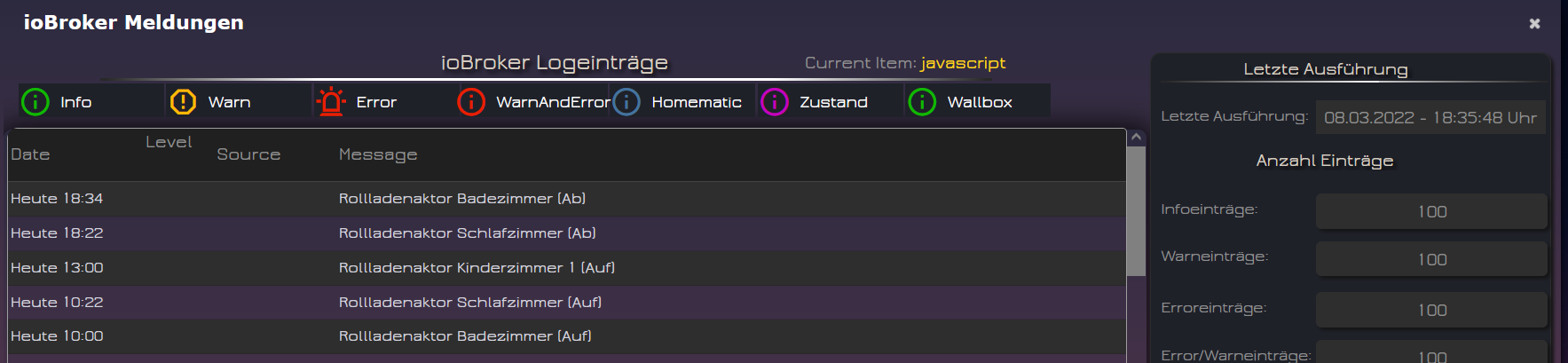The height and width of the screenshot is (363, 1568).
Task: Click the Message column header
Action: (378, 154)
